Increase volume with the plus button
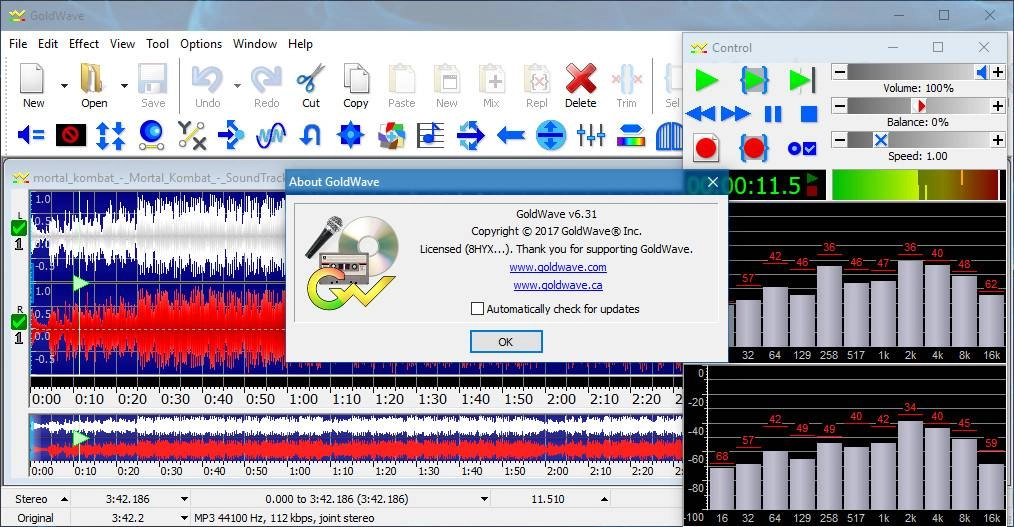The image size is (1014, 527). [998, 72]
